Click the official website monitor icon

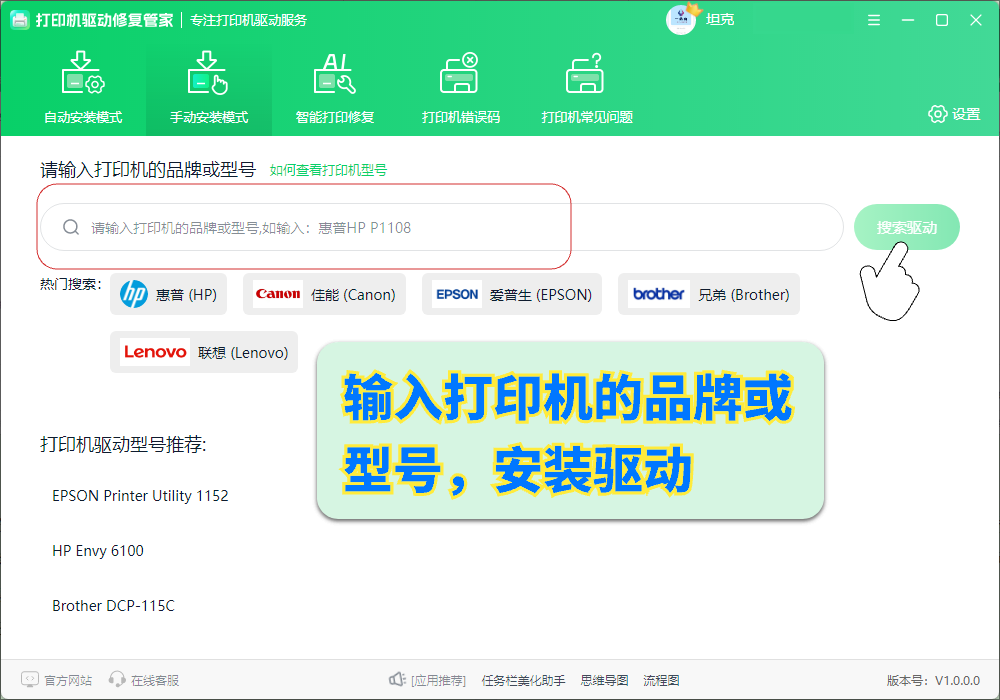click(30, 680)
